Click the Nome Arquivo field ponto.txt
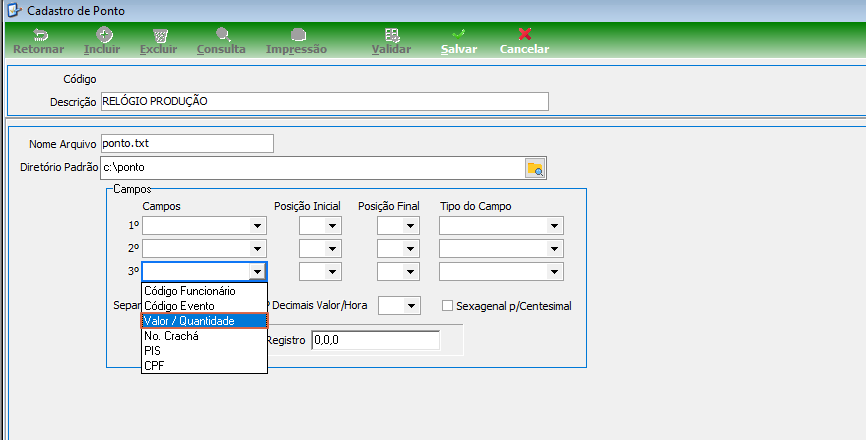This screenshot has height=440, width=866. pos(187,144)
